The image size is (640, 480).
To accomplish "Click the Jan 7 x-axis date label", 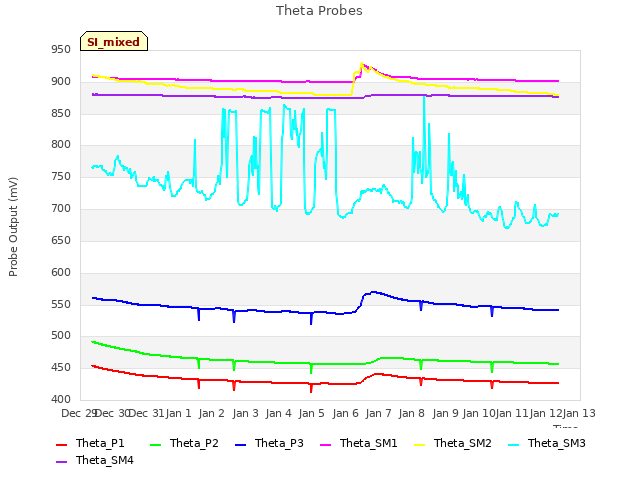I will (378, 413).
